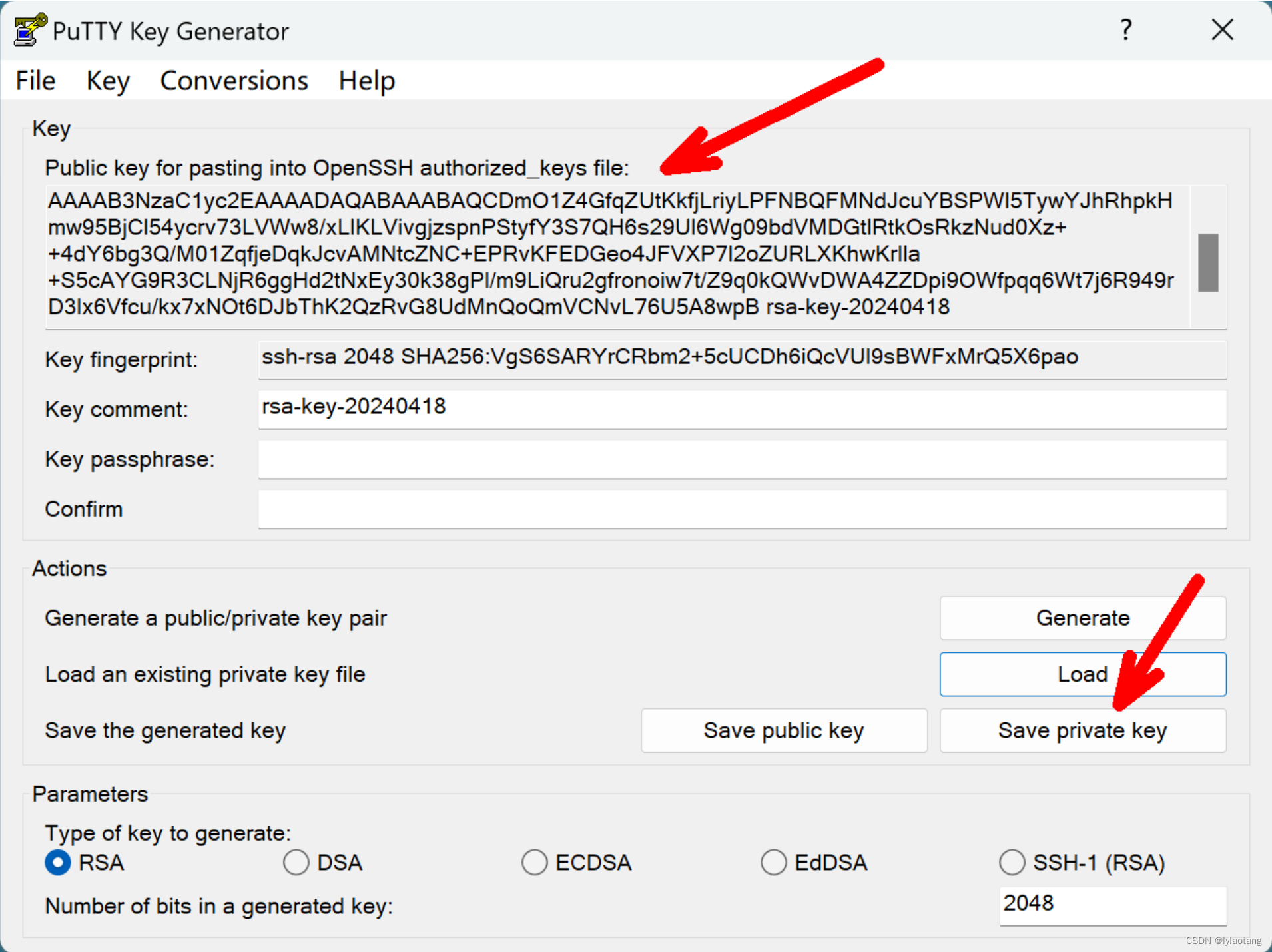
Task: Click the question mark help button
Action: pyautogui.click(x=1125, y=30)
